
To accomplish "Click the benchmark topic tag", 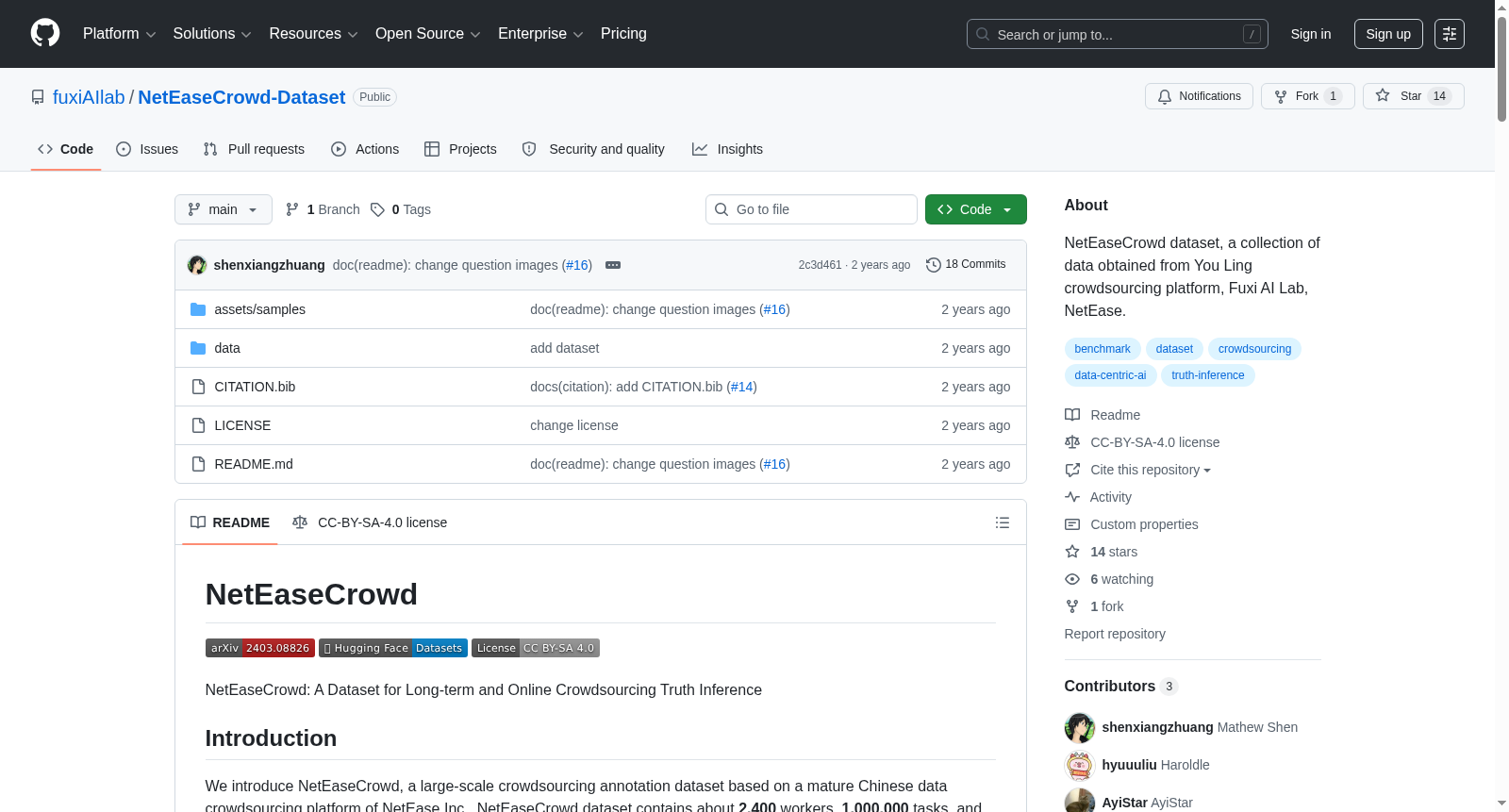I will [1103, 349].
